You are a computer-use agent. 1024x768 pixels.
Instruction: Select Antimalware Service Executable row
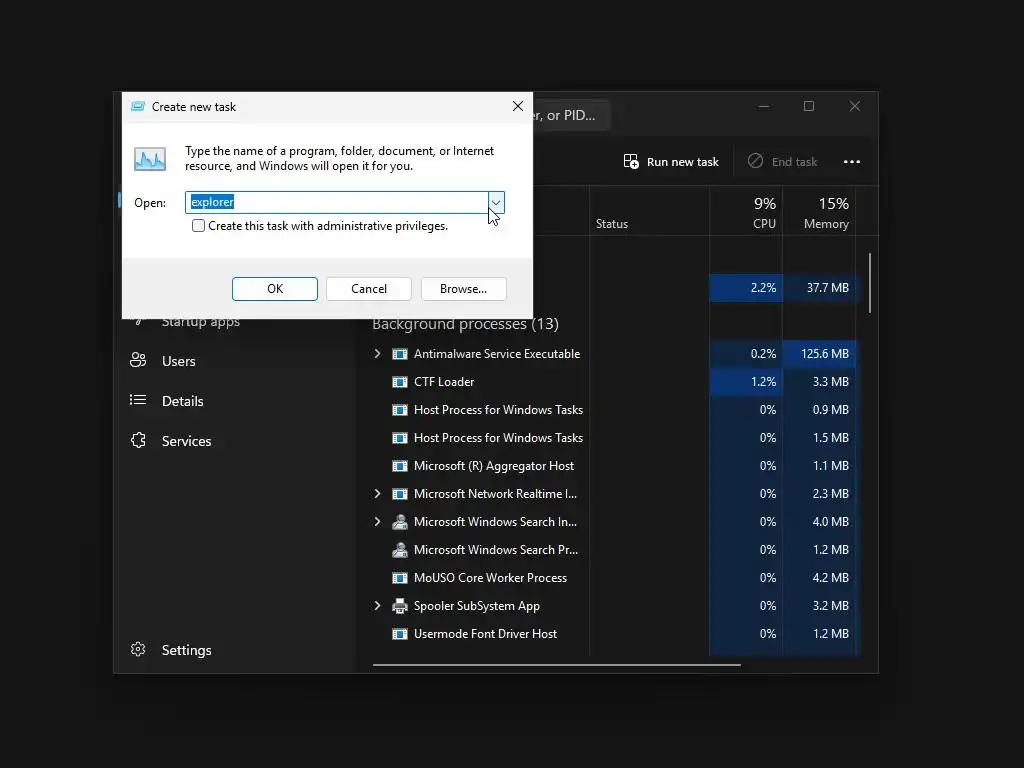614,353
